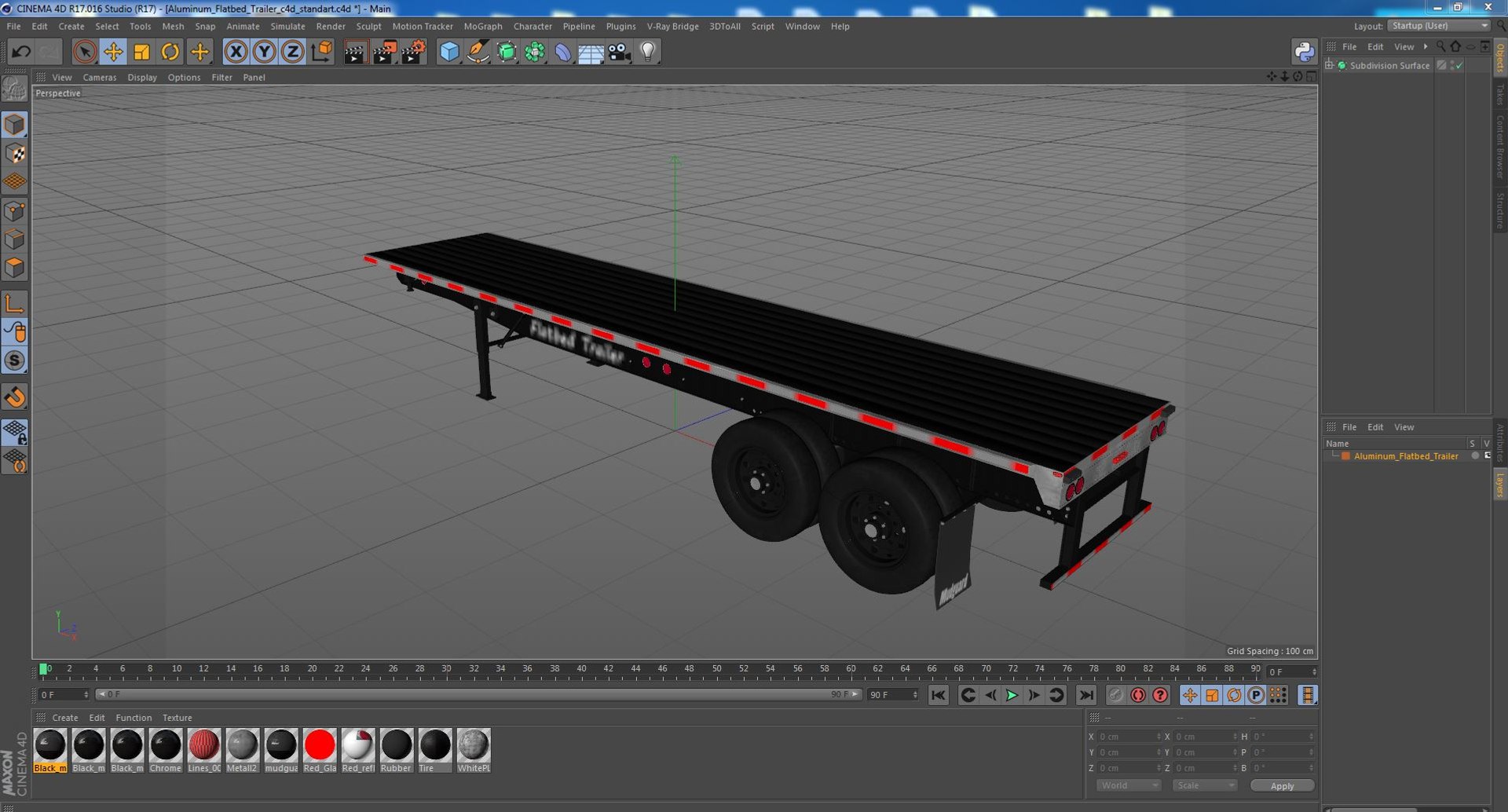
Task: Toggle coordinate system icon
Action: click(321, 52)
